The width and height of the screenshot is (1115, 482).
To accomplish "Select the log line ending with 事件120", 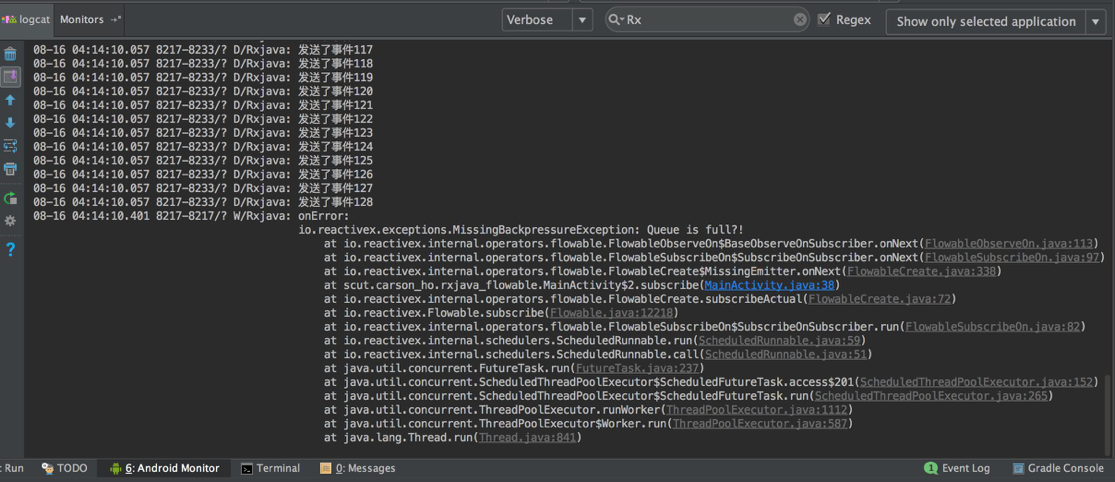I will 203,92.
